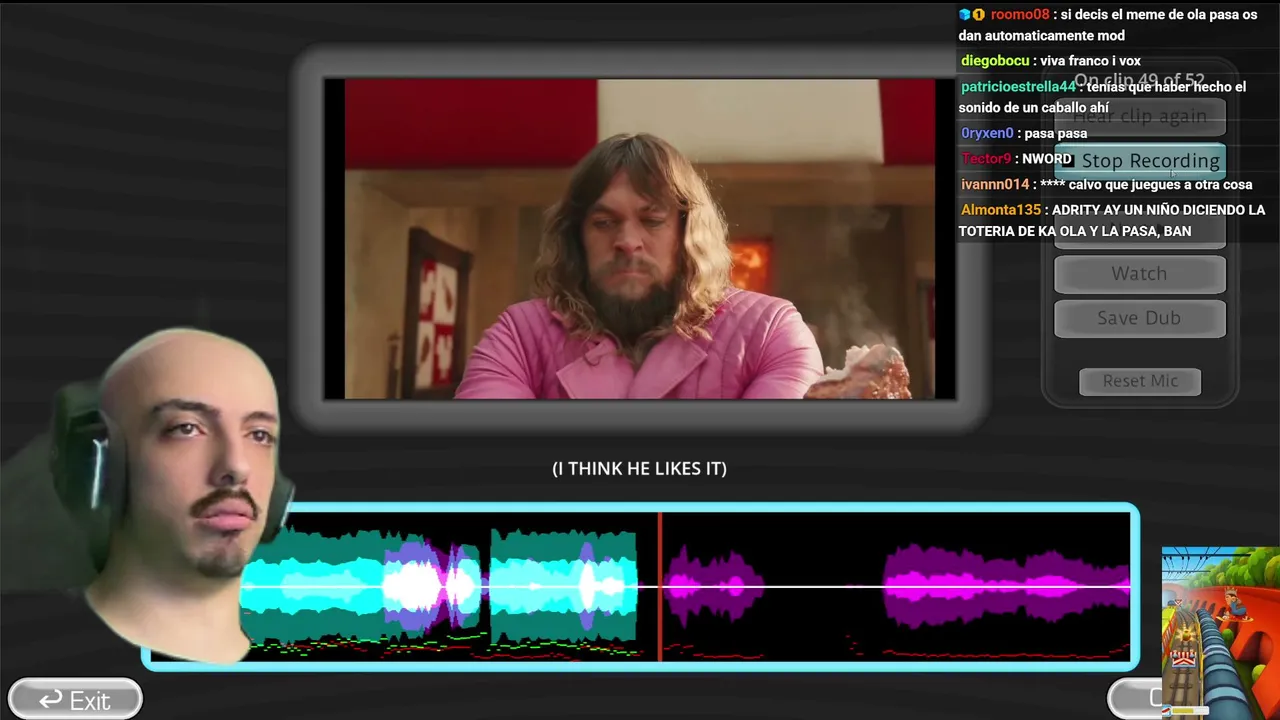1280x720 pixels.
Task: Click the Hear clip again button
Action: [1140, 116]
